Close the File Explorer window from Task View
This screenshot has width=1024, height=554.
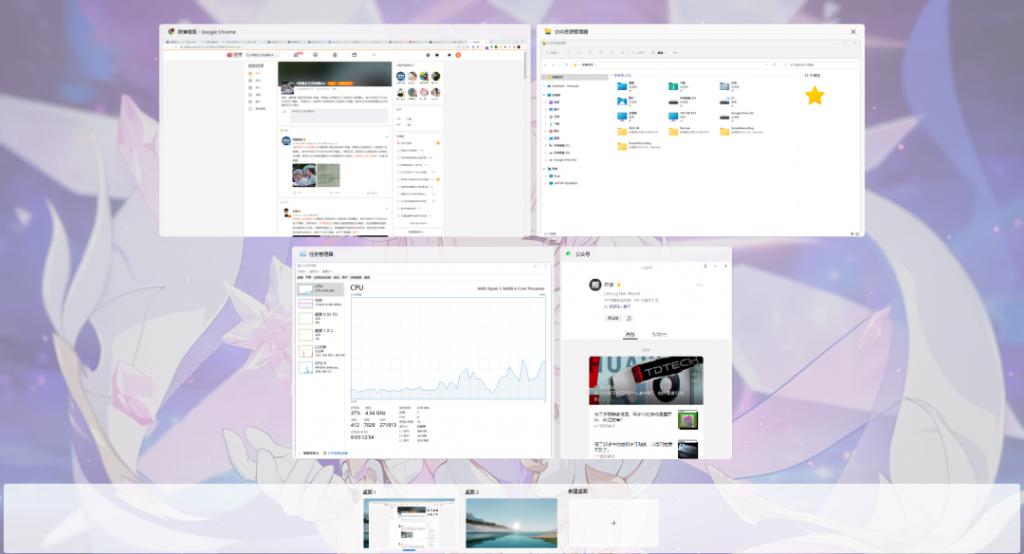(853, 32)
